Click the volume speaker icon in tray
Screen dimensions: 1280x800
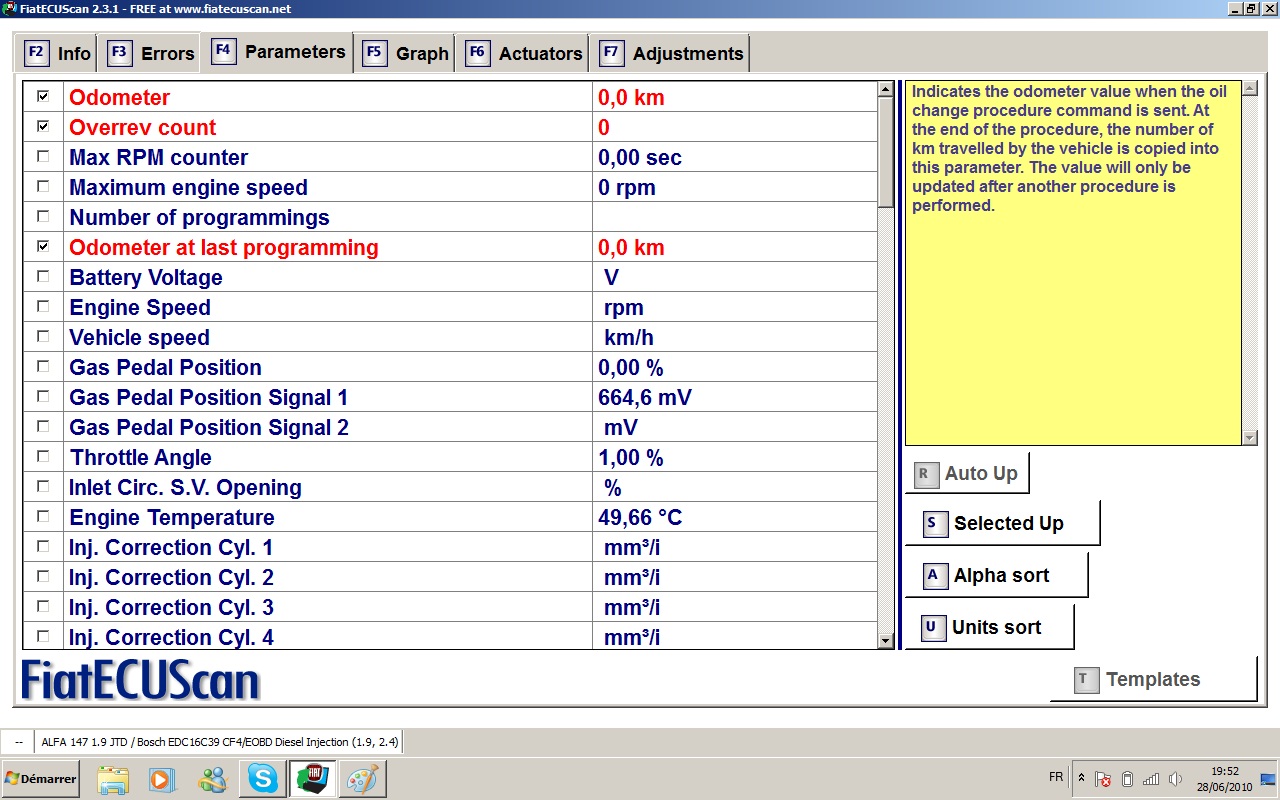coord(1175,779)
